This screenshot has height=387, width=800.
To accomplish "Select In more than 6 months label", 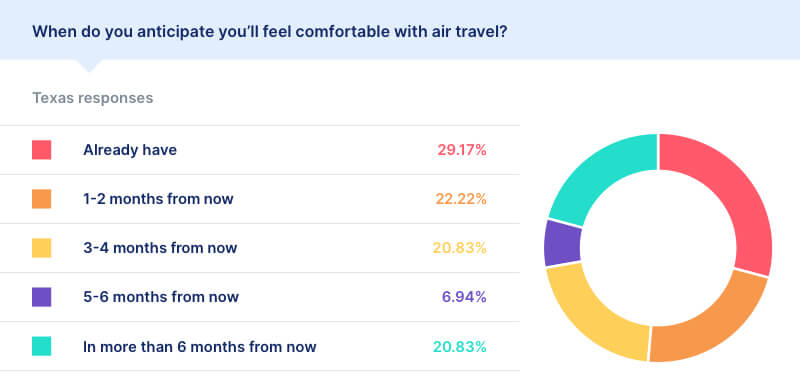I will point(199,347).
